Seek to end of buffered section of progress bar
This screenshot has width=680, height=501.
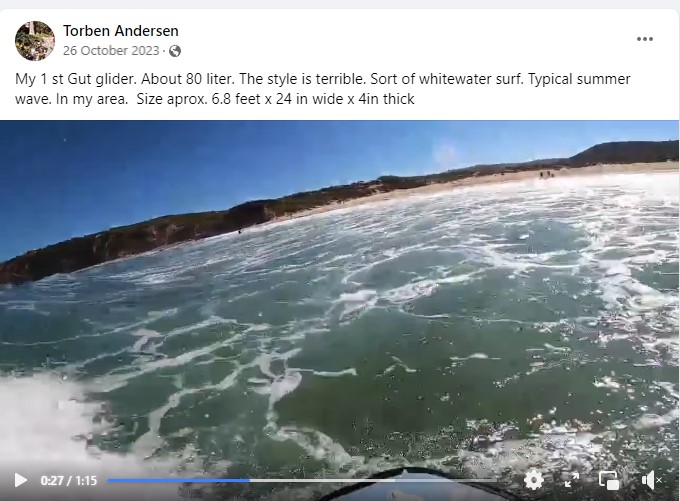tap(394, 480)
